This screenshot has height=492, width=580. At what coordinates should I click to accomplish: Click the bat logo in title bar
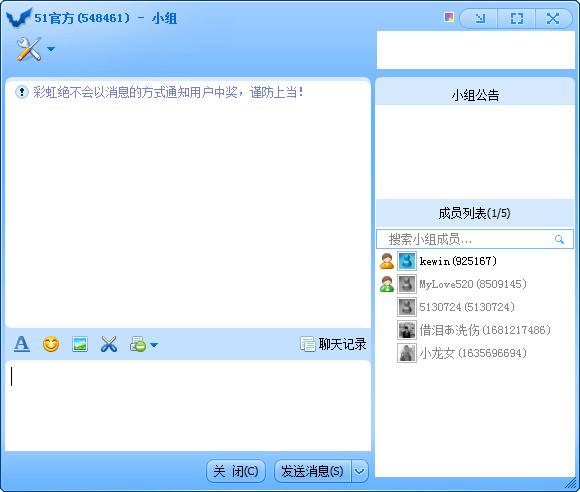[x=18, y=17]
